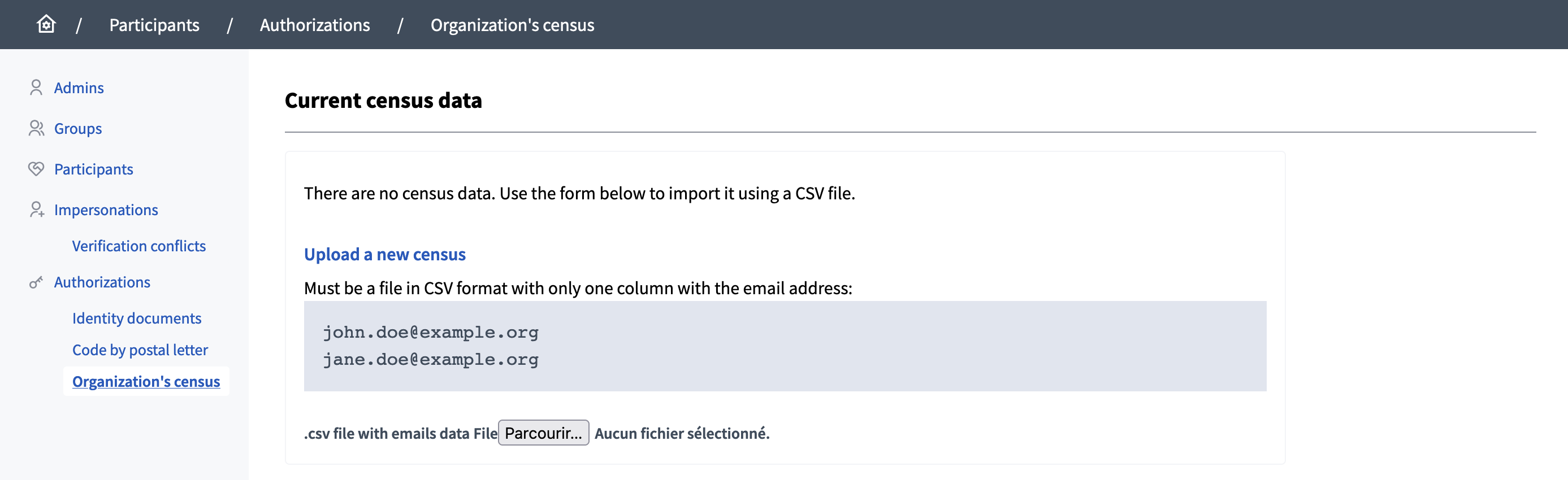1568x480 pixels.
Task: Click the Groups people icon
Action: pos(37,128)
